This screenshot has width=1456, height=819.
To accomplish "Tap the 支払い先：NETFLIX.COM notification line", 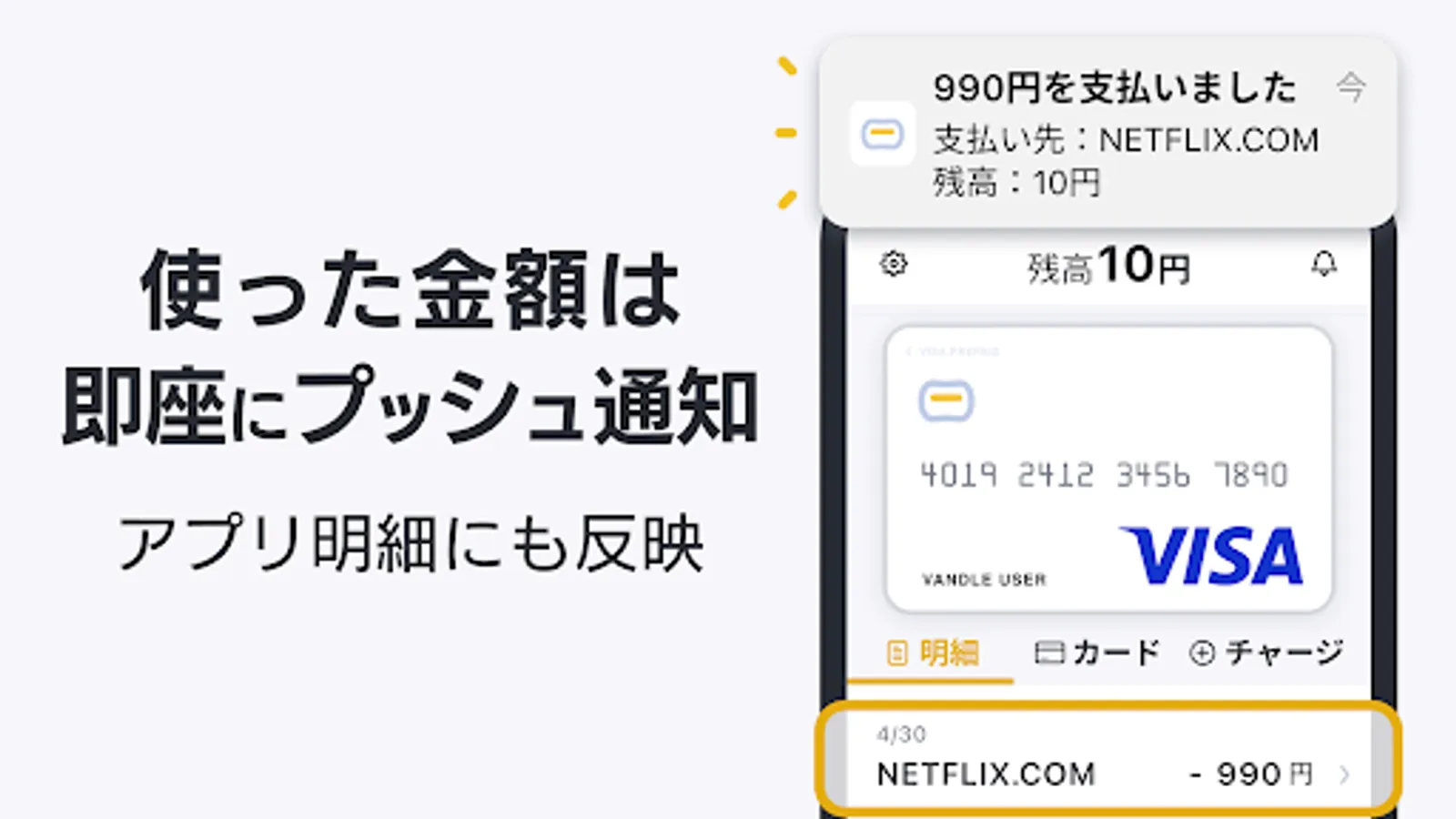I will click(x=1126, y=140).
